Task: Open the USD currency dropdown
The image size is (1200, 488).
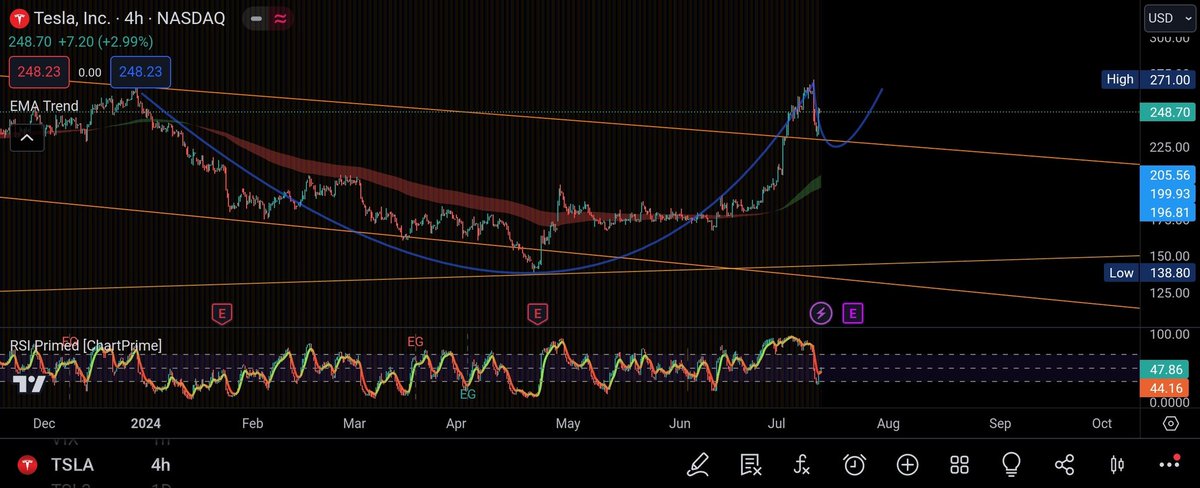Action: pyautogui.click(x=1168, y=18)
